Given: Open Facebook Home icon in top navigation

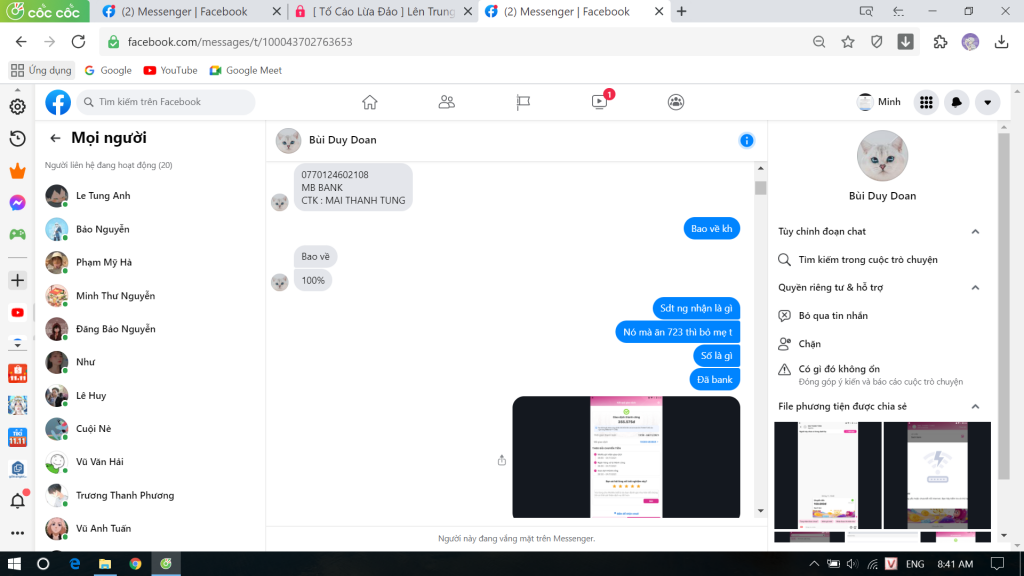Looking at the screenshot, I should [370, 102].
